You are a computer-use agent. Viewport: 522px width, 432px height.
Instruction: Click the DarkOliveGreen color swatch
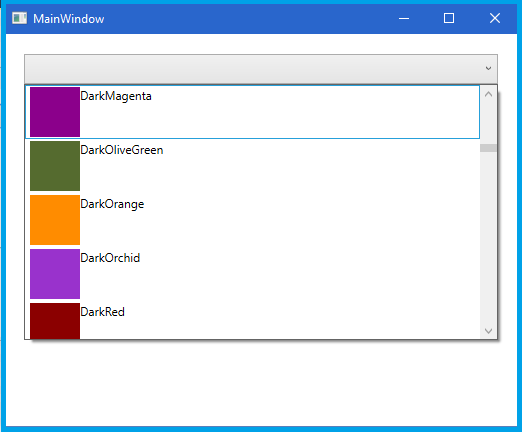(55, 166)
